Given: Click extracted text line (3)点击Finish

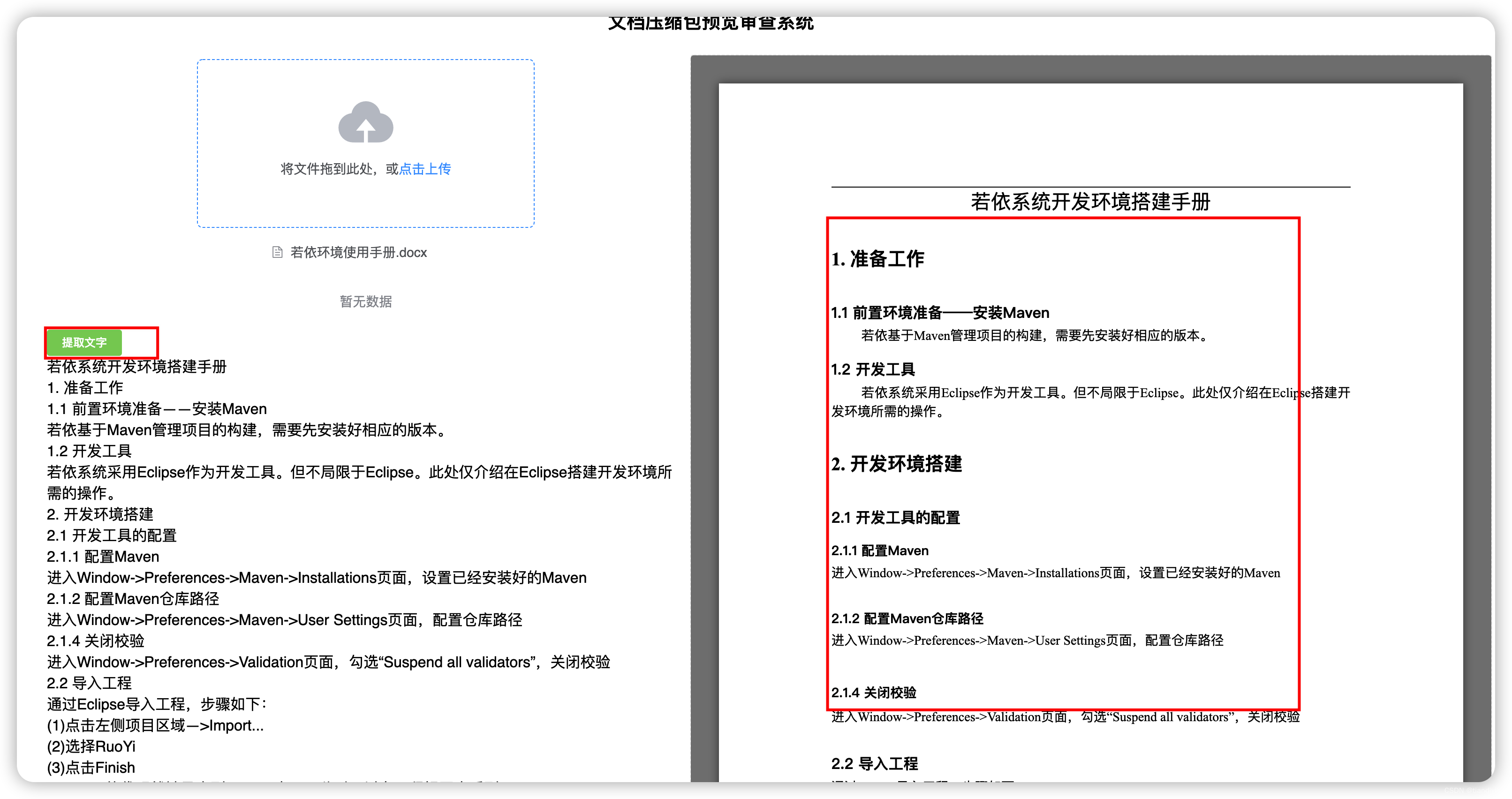Looking at the screenshot, I should pos(91,768).
